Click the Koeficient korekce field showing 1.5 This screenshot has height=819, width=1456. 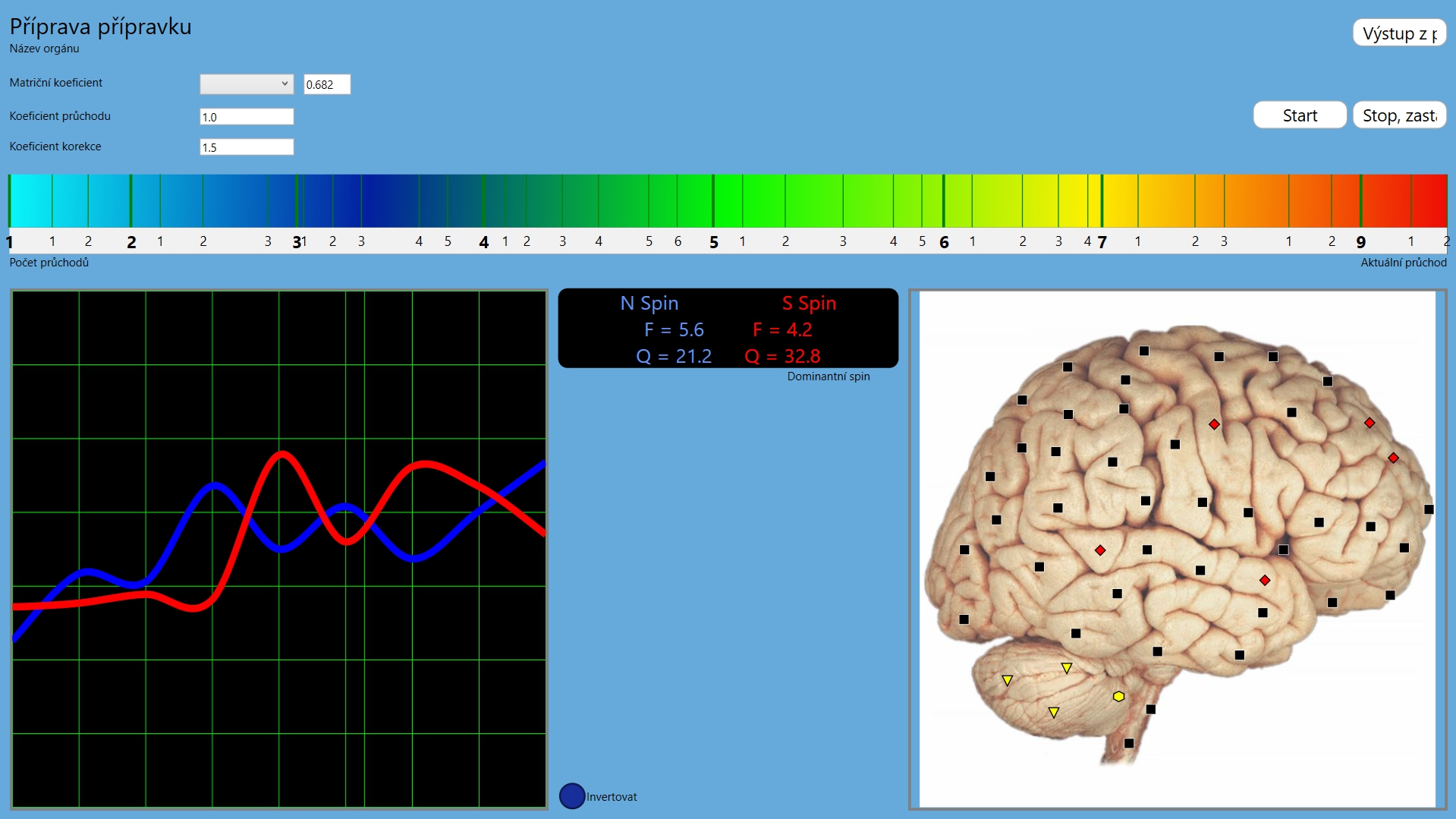click(246, 147)
